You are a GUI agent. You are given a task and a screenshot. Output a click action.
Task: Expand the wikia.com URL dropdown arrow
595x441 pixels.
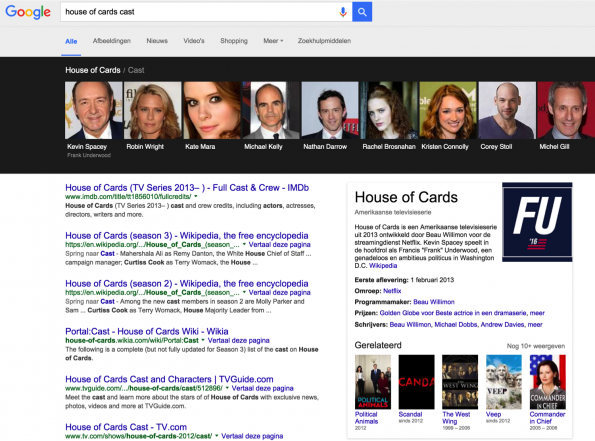[x=203, y=340]
